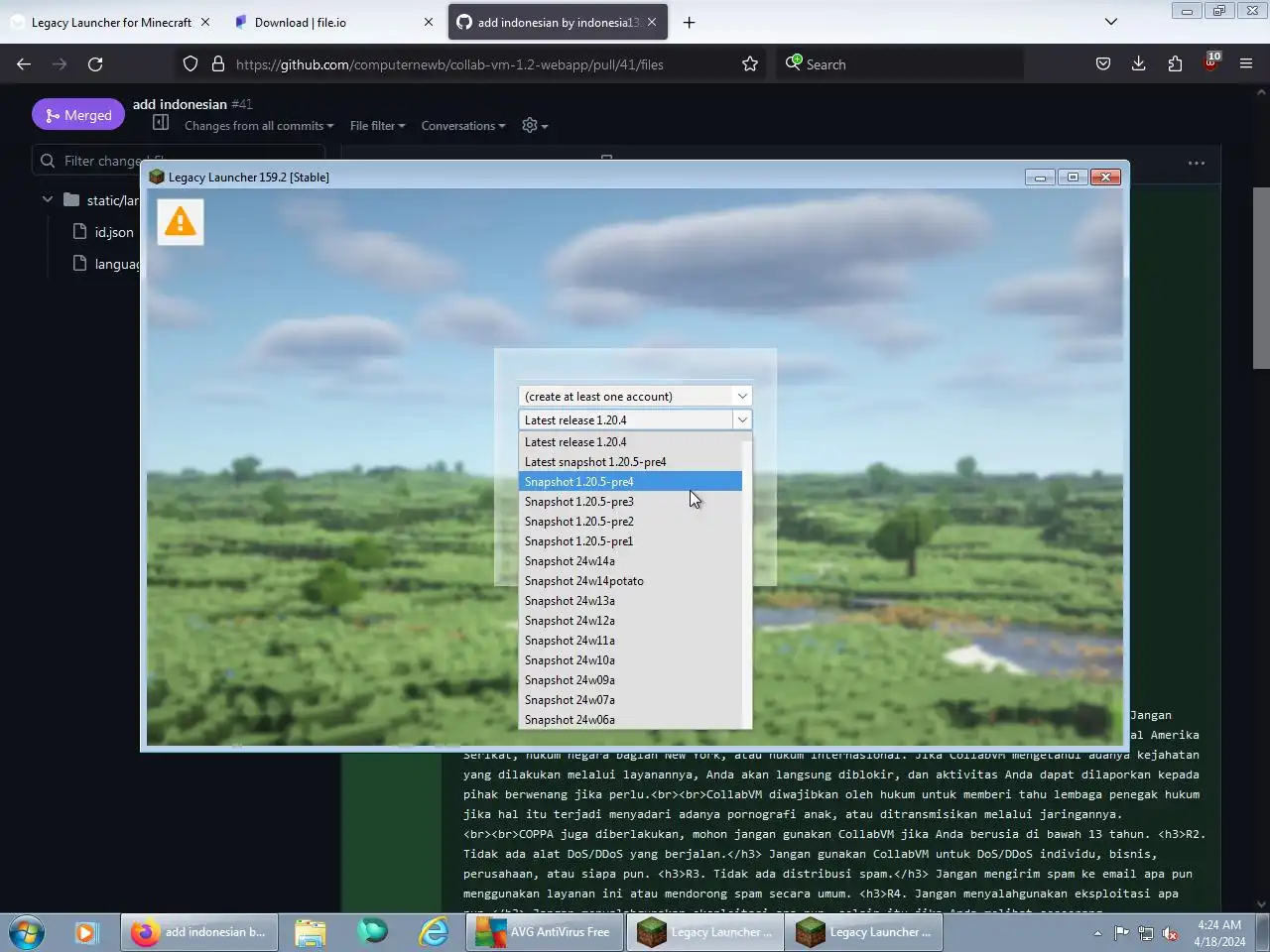Open the account dropdown (create at least one account)
The image size is (1270, 952).
pos(635,396)
